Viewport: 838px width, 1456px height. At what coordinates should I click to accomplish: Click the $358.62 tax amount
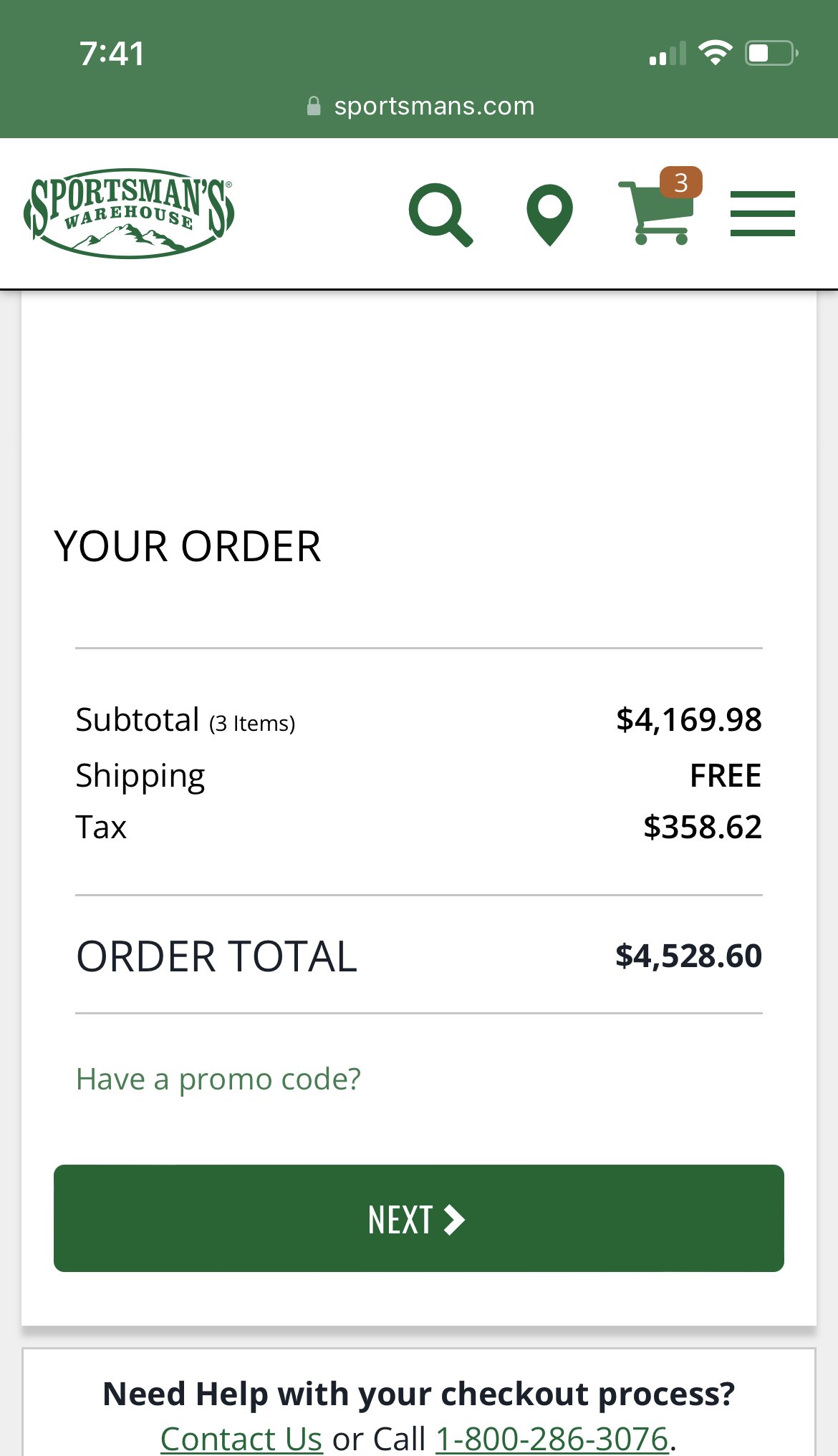coord(702,828)
